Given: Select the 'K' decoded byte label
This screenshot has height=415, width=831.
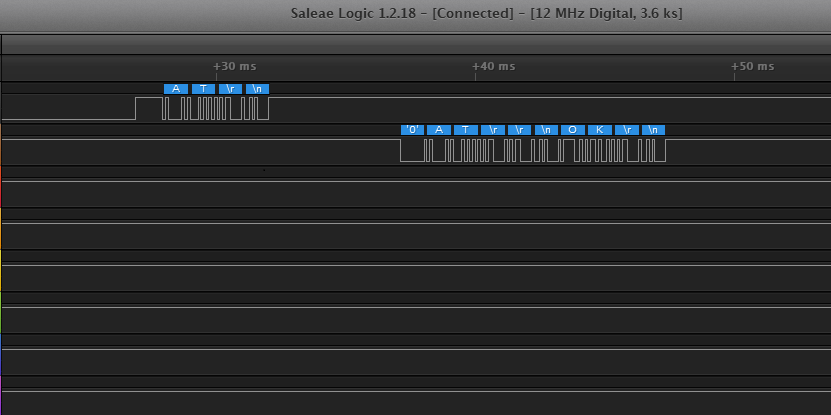Looking at the screenshot, I should 600,130.
